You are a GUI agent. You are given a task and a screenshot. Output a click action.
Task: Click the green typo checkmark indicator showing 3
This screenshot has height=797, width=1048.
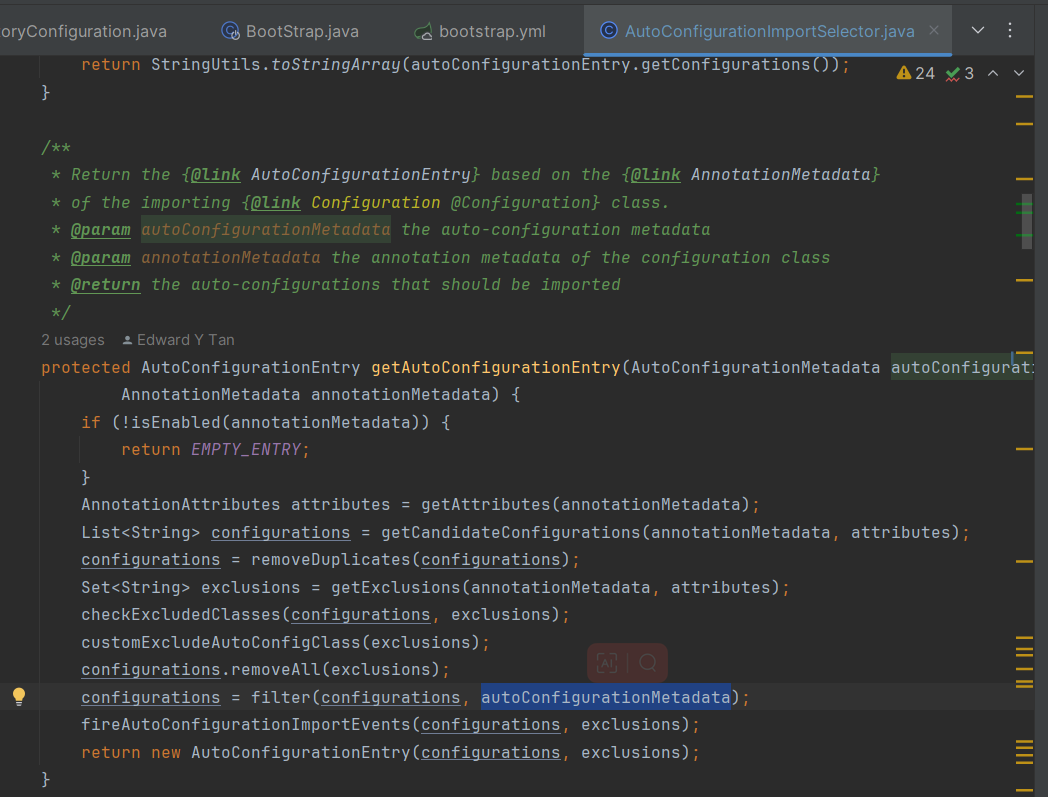pos(960,73)
